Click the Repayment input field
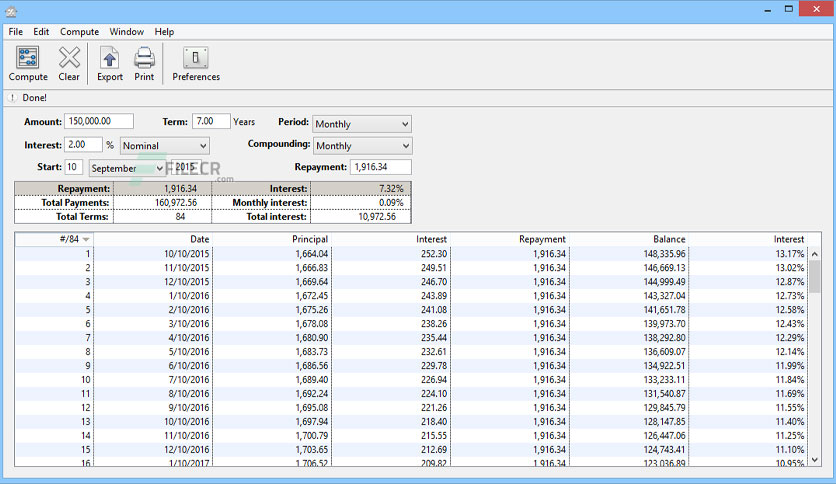 pos(381,167)
